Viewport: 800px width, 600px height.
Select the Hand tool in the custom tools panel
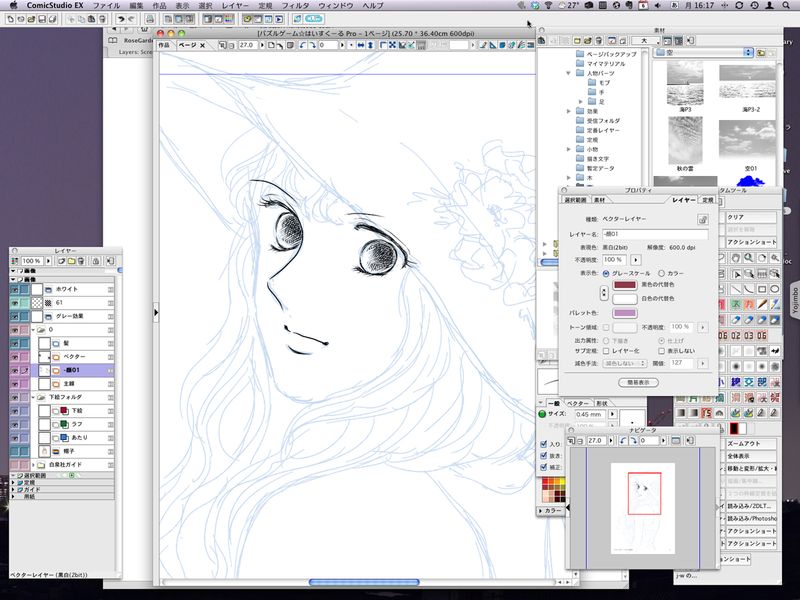pos(735,258)
